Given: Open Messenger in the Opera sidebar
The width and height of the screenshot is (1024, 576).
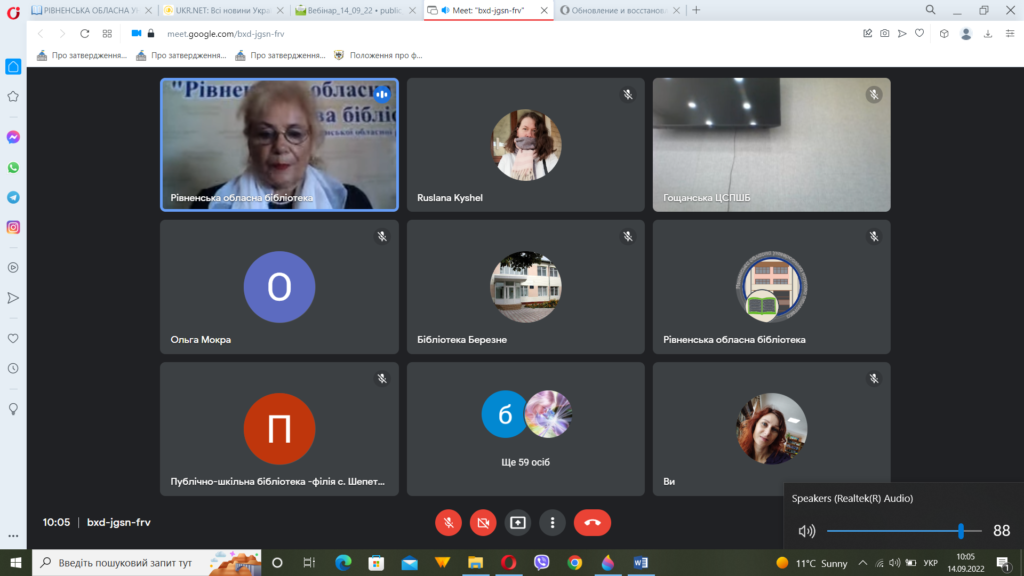Looking at the screenshot, I should [13, 137].
